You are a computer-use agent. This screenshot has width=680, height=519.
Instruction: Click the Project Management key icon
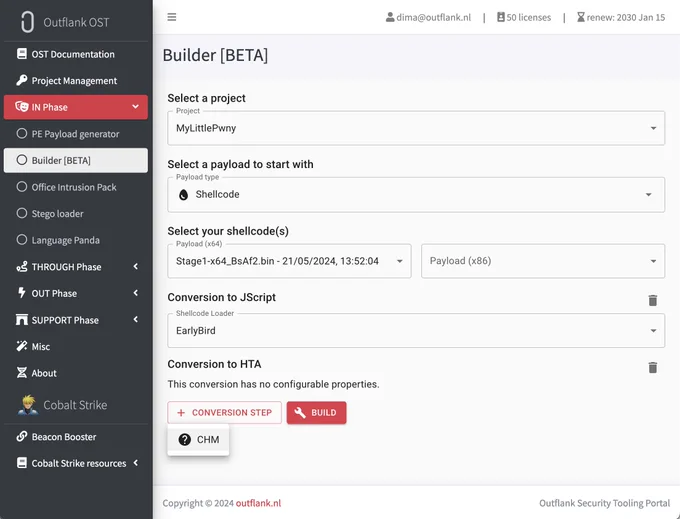[x=21, y=80]
